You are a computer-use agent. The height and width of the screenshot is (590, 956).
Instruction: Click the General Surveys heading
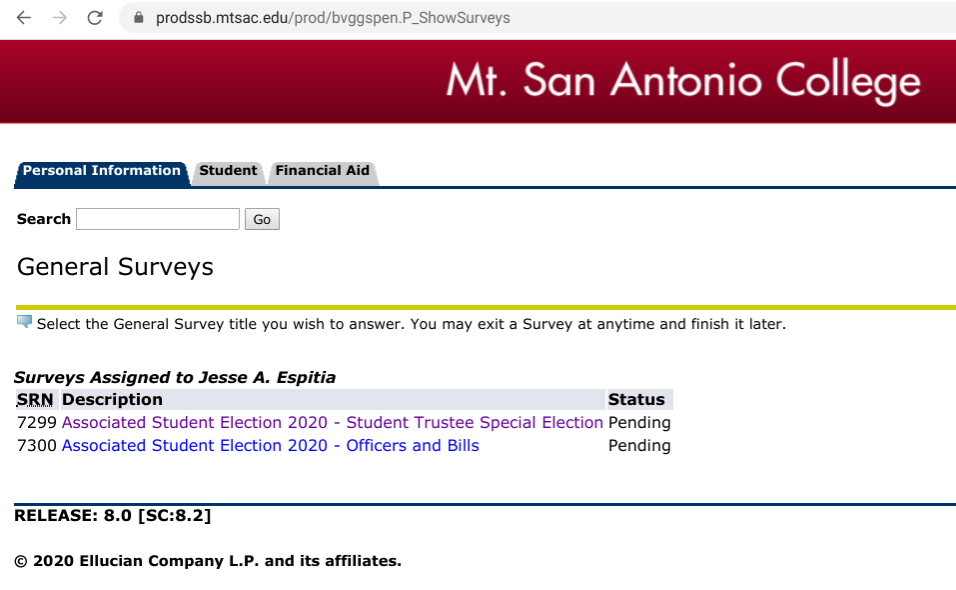coord(115,267)
